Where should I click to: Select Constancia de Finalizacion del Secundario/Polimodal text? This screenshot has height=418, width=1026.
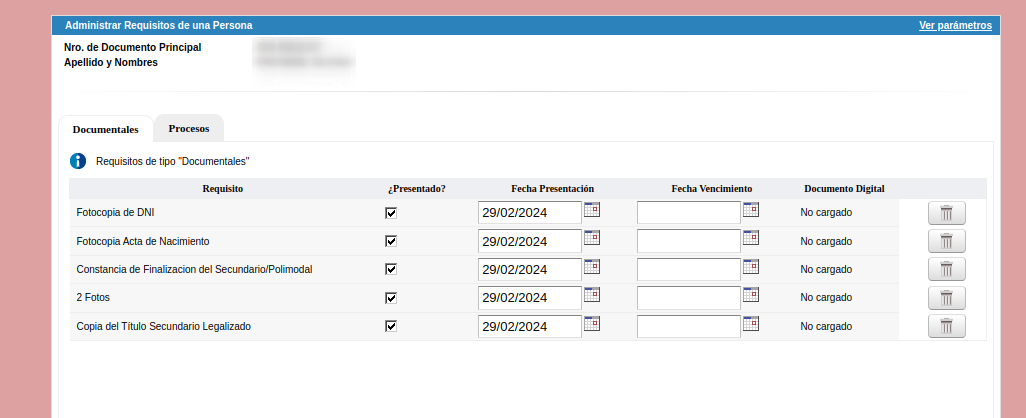click(194, 270)
